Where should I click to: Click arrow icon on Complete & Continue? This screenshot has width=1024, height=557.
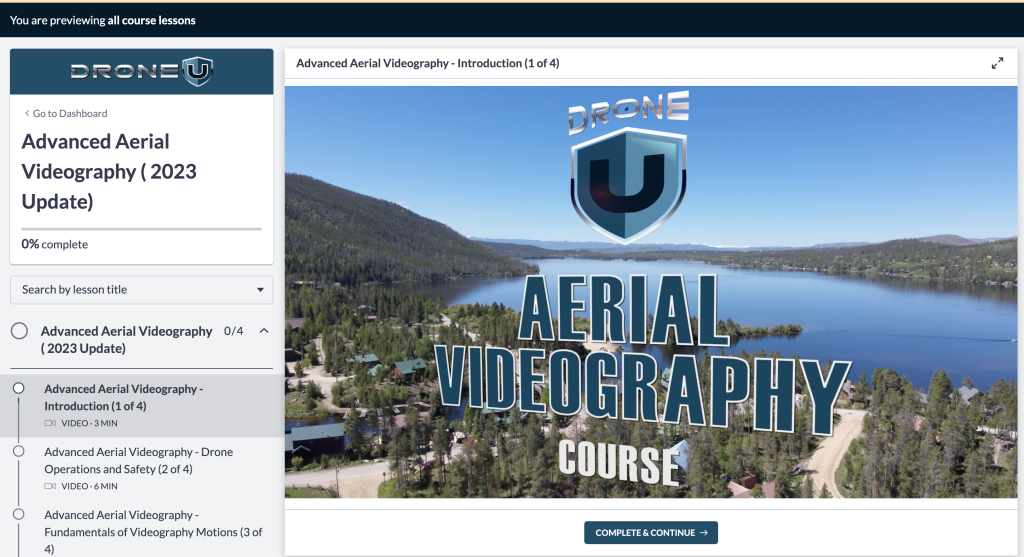(x=703, y=532)
